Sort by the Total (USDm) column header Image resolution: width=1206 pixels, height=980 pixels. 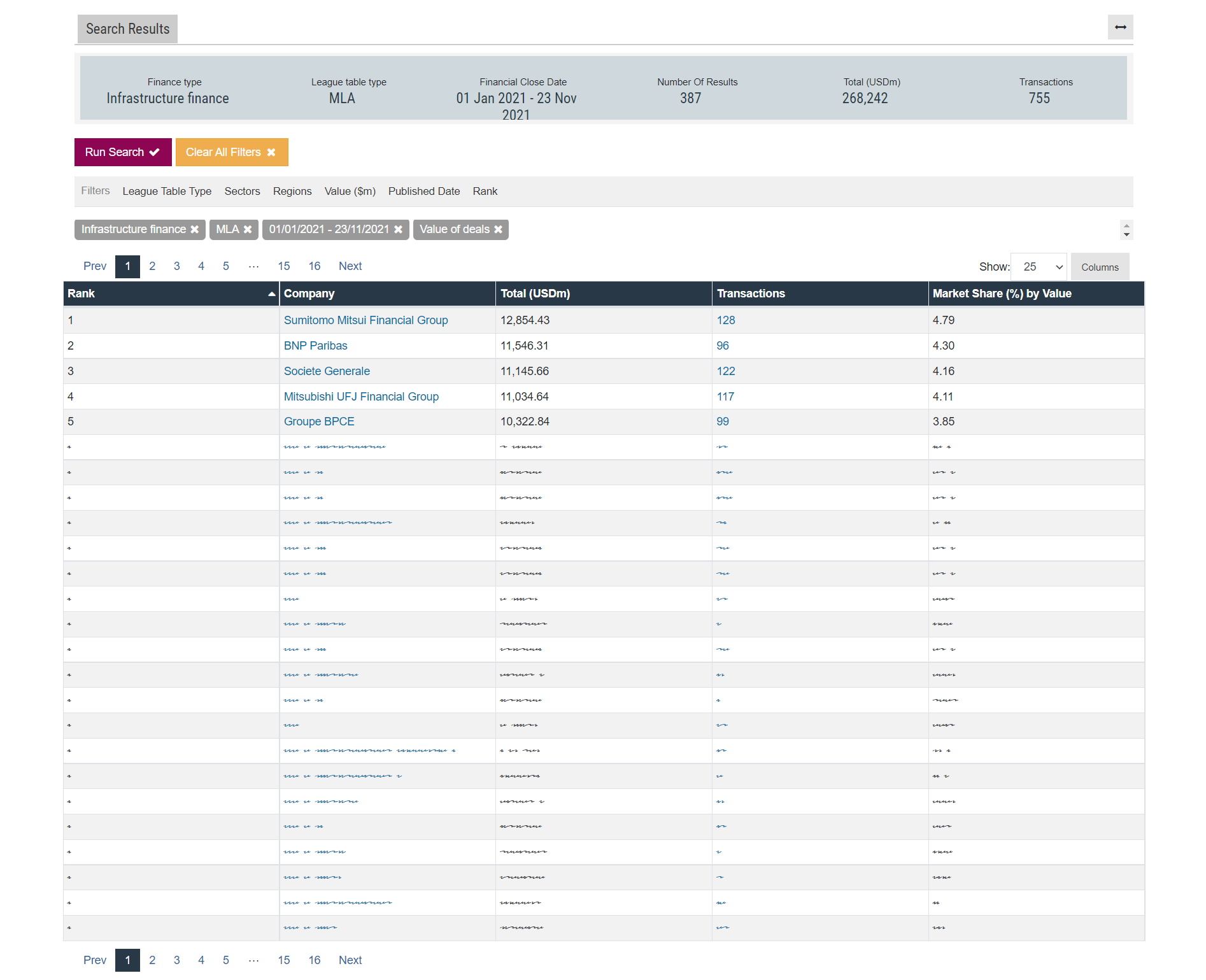click(x=604, y=294)
